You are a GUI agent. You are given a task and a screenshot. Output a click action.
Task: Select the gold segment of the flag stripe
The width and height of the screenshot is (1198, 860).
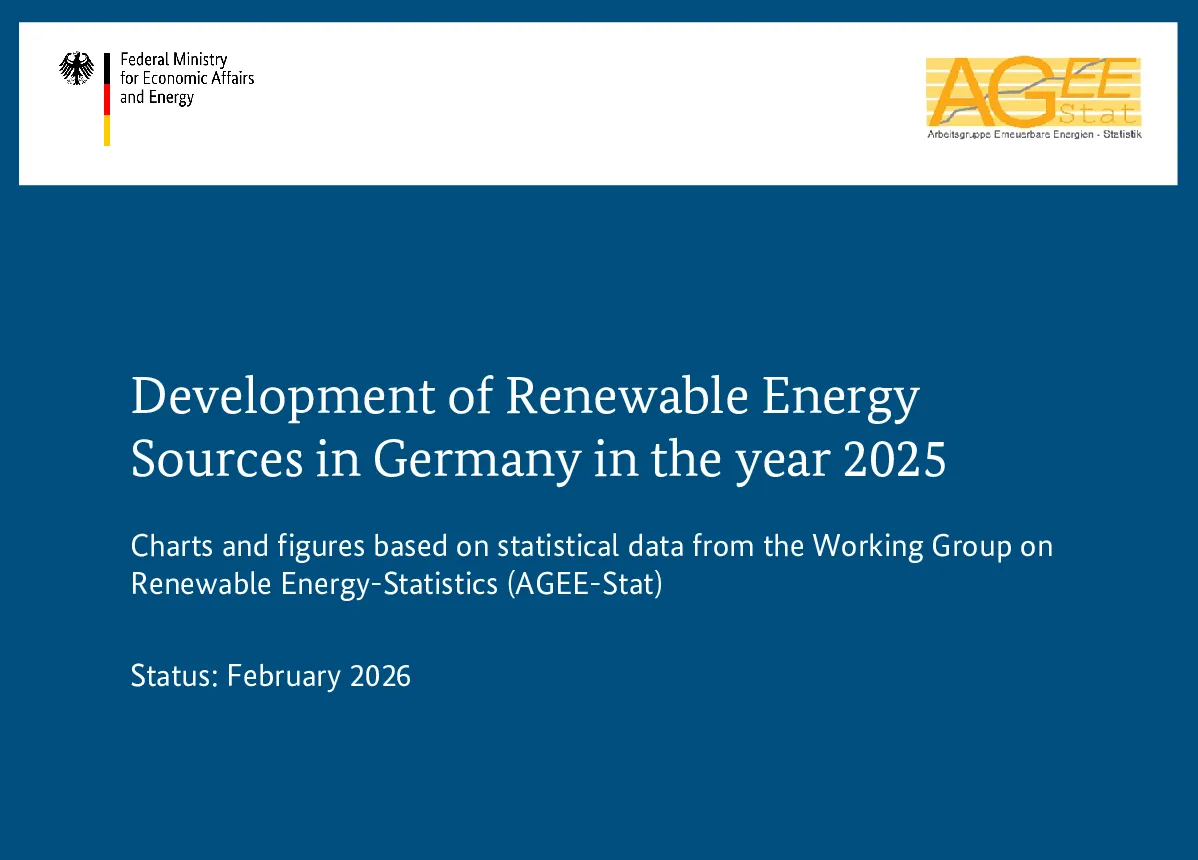coord(107,131)
